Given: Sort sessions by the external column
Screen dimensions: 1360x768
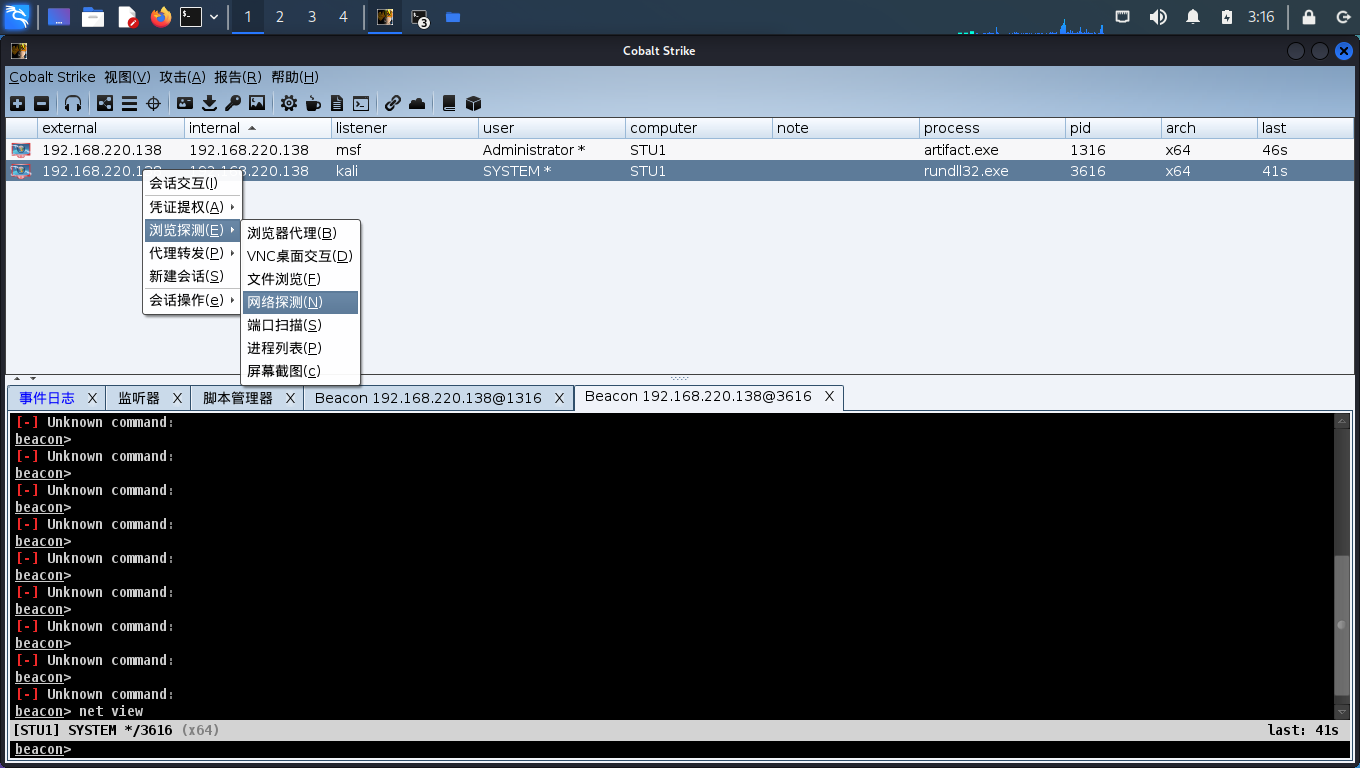Looking at the screenshot, I should tap(111, 128).
